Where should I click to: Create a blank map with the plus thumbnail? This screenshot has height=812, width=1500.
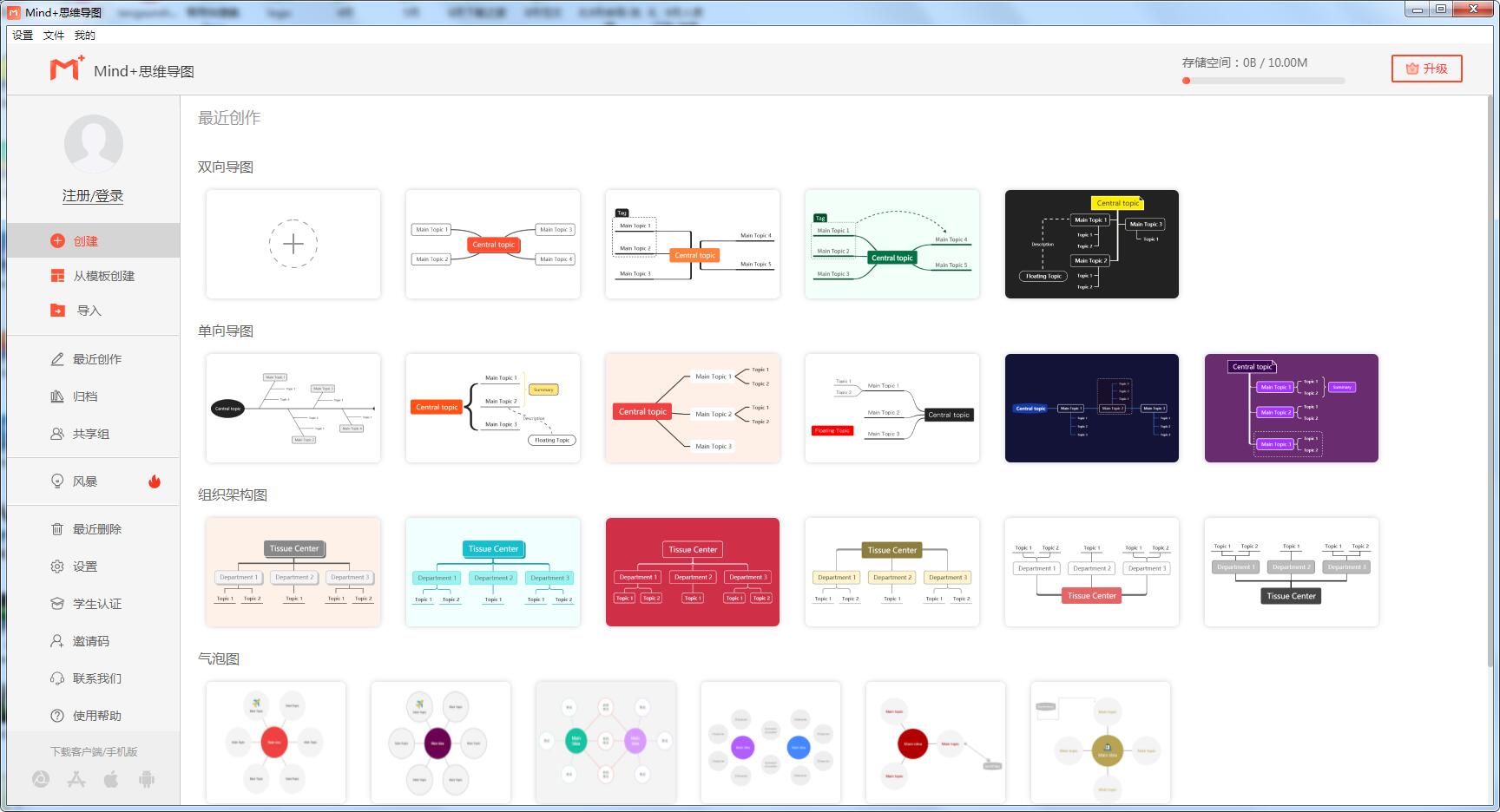[x=293, y=244]
